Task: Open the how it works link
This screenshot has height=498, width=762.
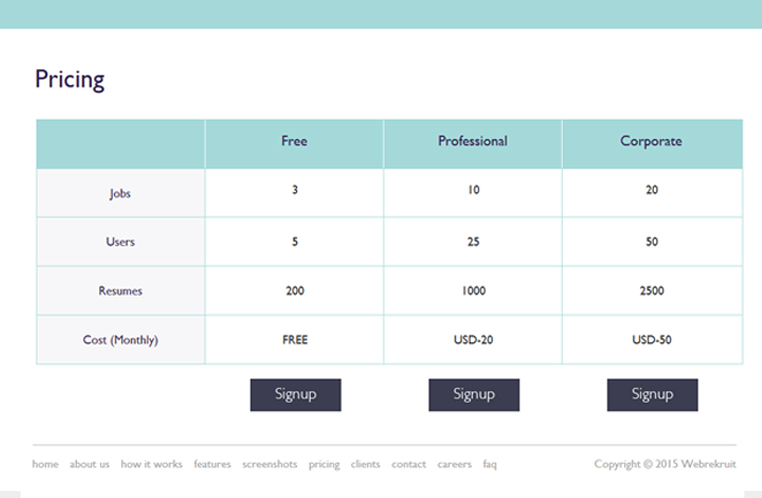Action: 151,464
